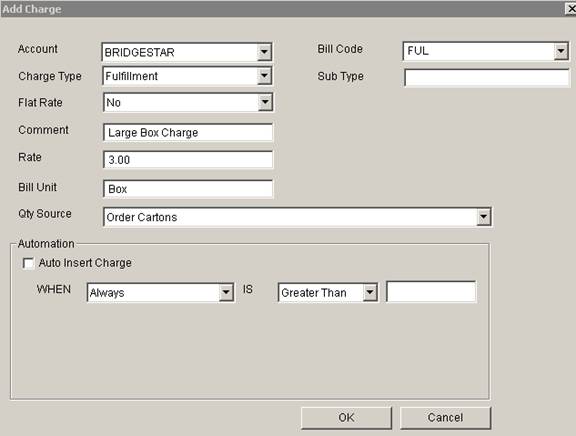Focus the Rate field showing 3.00

tap(188, 160)
